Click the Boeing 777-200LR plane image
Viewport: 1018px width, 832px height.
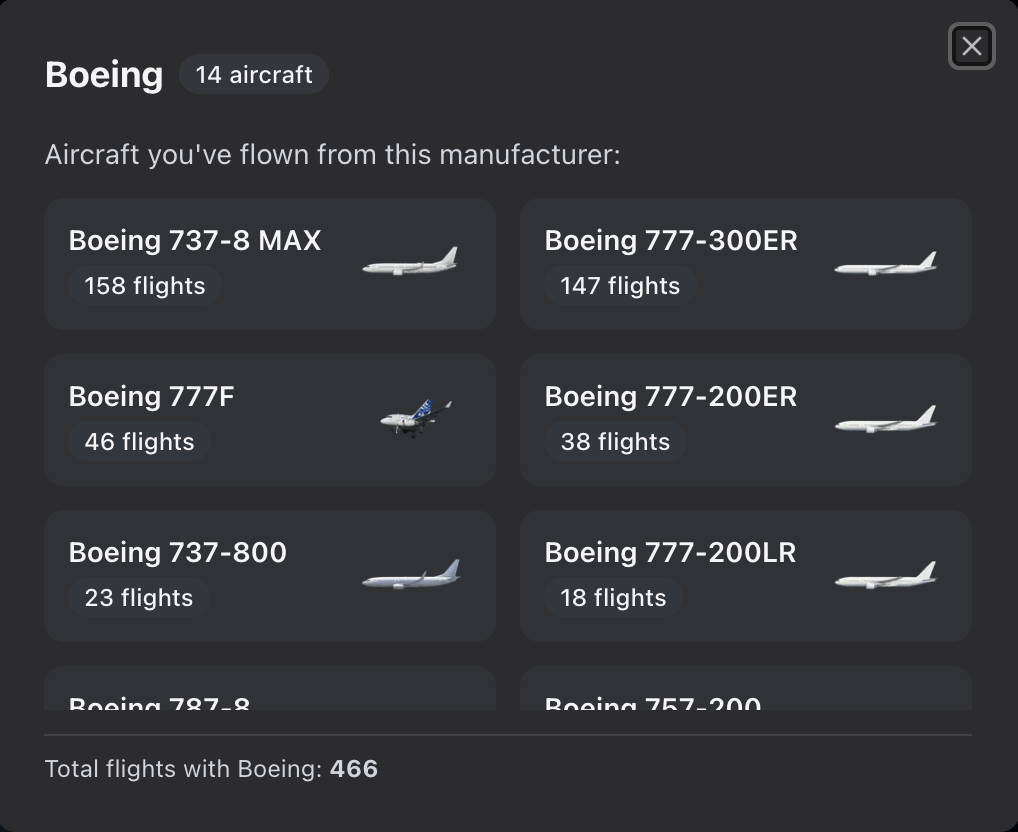pyautogui.click(x=886, y=576)
